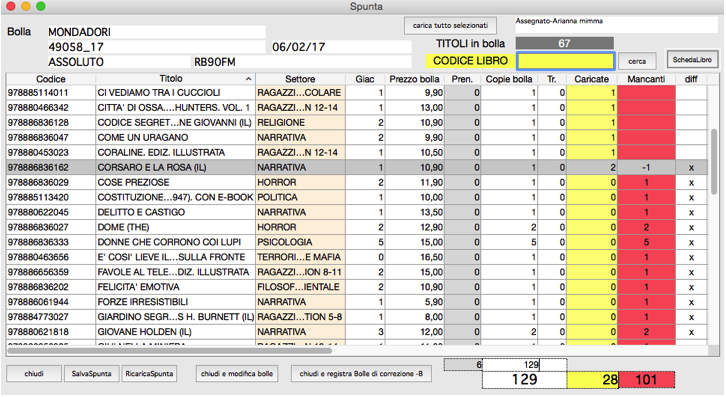Sort by Settore column header
Viewport: 726px width, 397px height.
(300, 79)
